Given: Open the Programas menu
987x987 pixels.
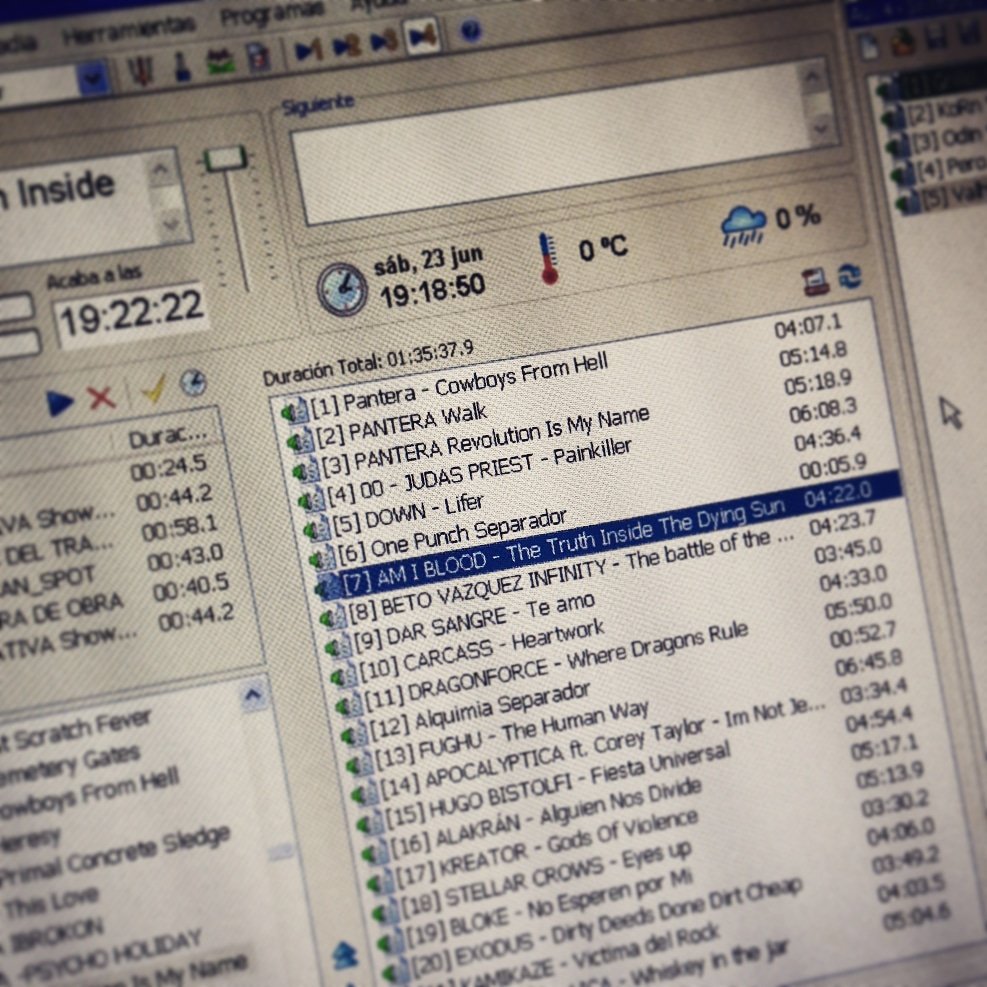Looking at the screenshot, I should click(x=272, y=11).
